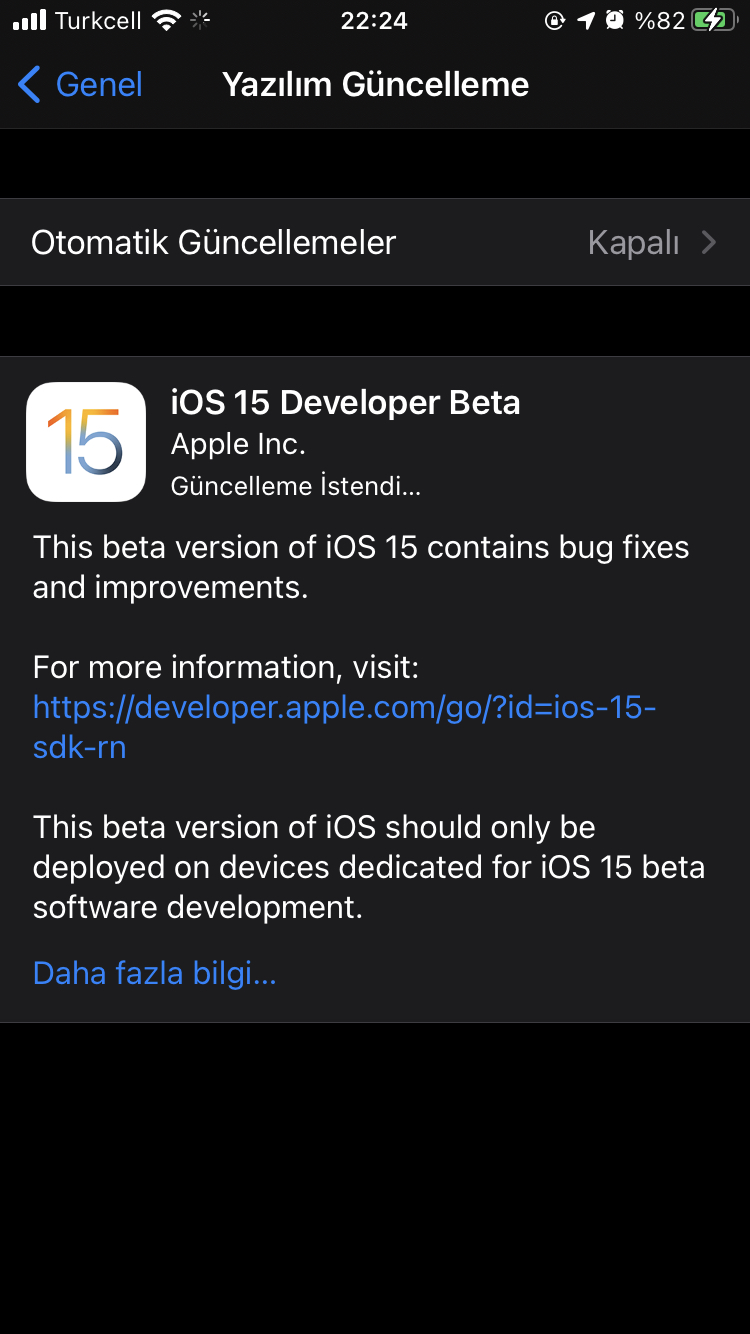The height and width of the screenshot is (1334, 750).
Task: Tap the Yazılım Güncelleme title
Action: point(375,85)
